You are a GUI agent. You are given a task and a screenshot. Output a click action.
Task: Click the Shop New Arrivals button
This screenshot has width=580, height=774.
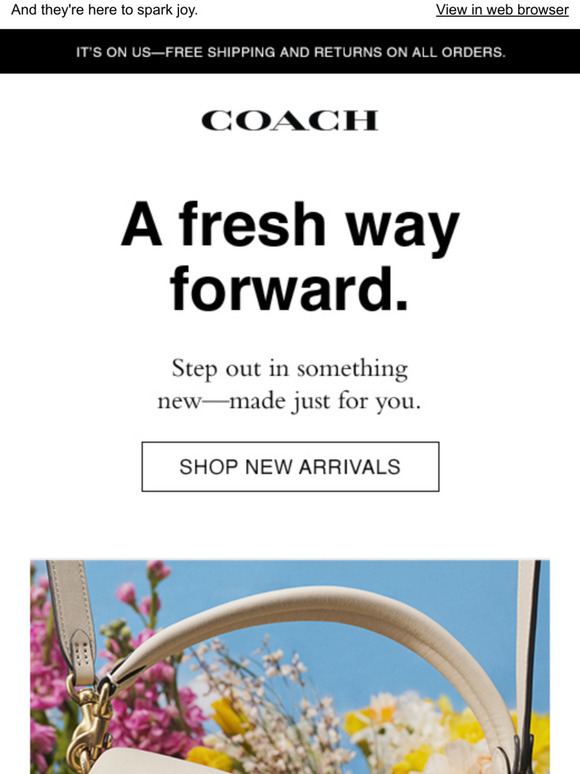[290, 466]
